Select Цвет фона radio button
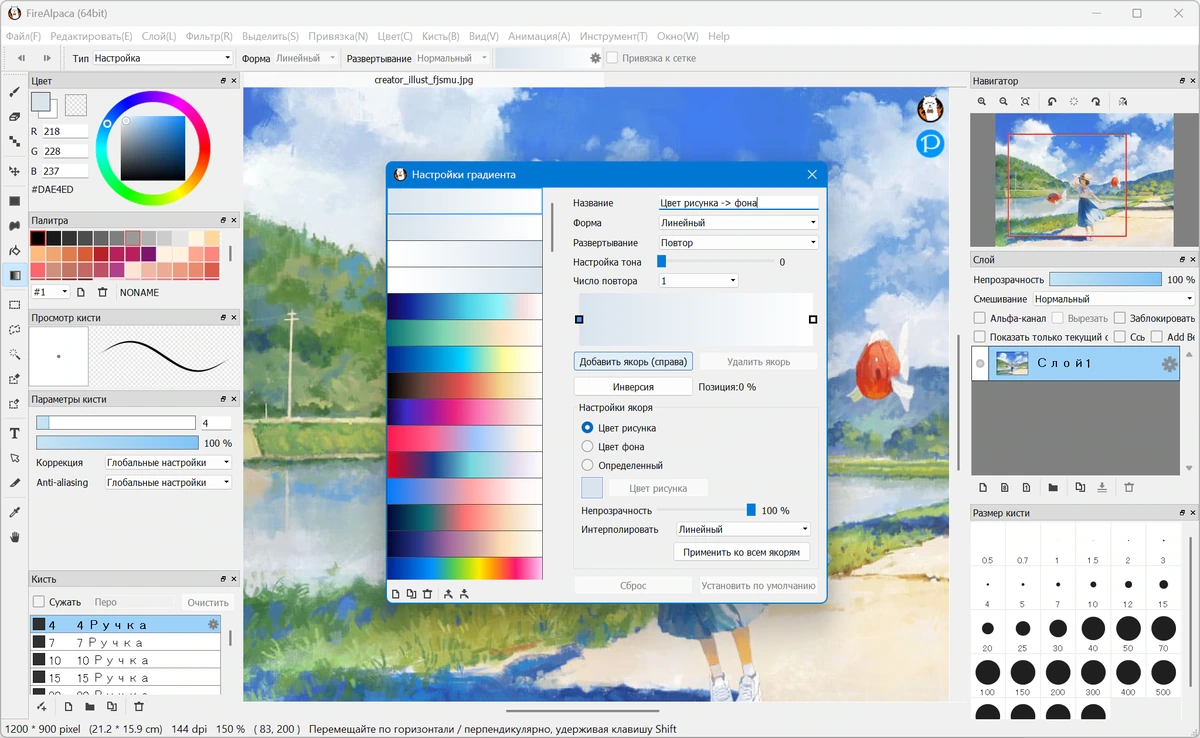Screen dimensions: 1200x738 [587, 447]
